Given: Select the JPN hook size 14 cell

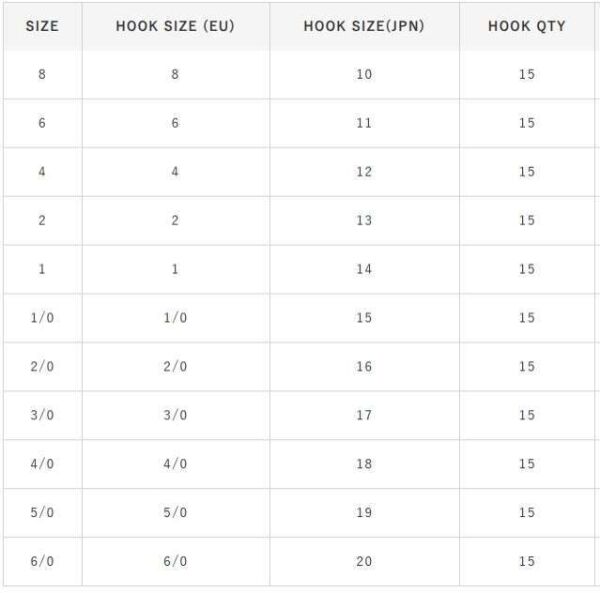Looking at the screenshot, I should pos(364,269).
